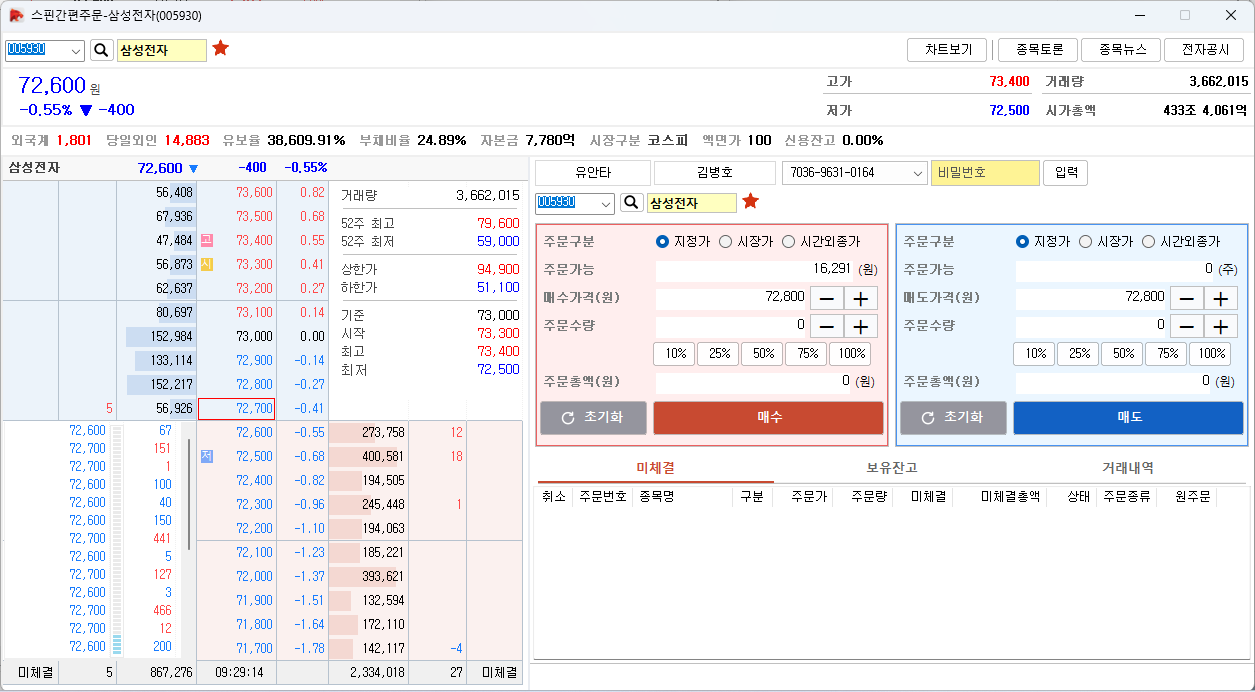This screenshot has width=1255, height=692.
Task: Reset sell order with 초기화 button
Action: (953, 418)
